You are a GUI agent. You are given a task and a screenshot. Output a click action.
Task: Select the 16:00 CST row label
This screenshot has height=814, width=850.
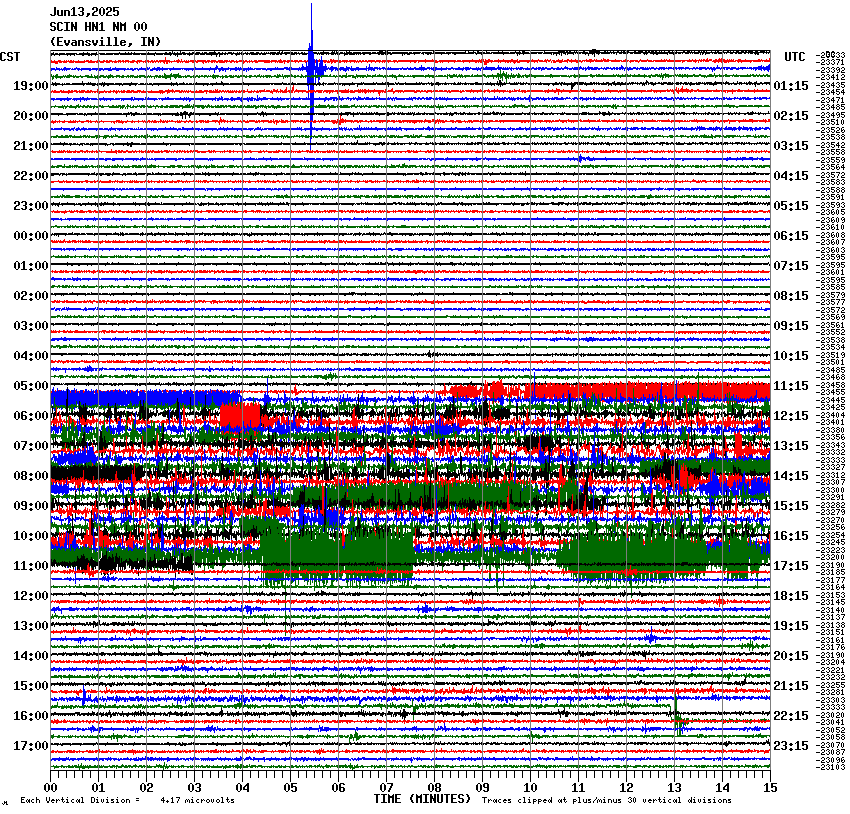coord(31,716)
